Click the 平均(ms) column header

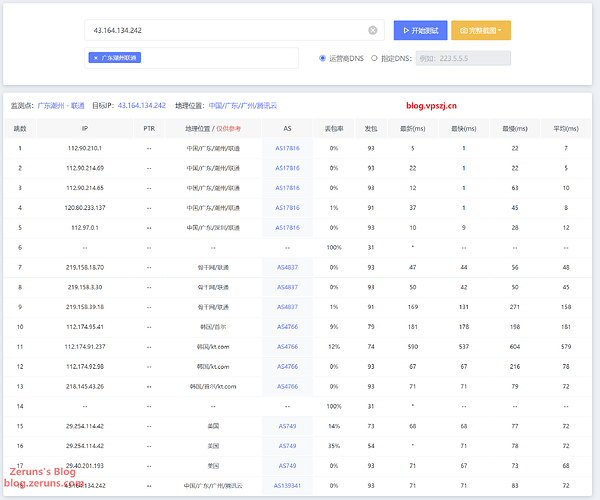[x=566, y=128]
